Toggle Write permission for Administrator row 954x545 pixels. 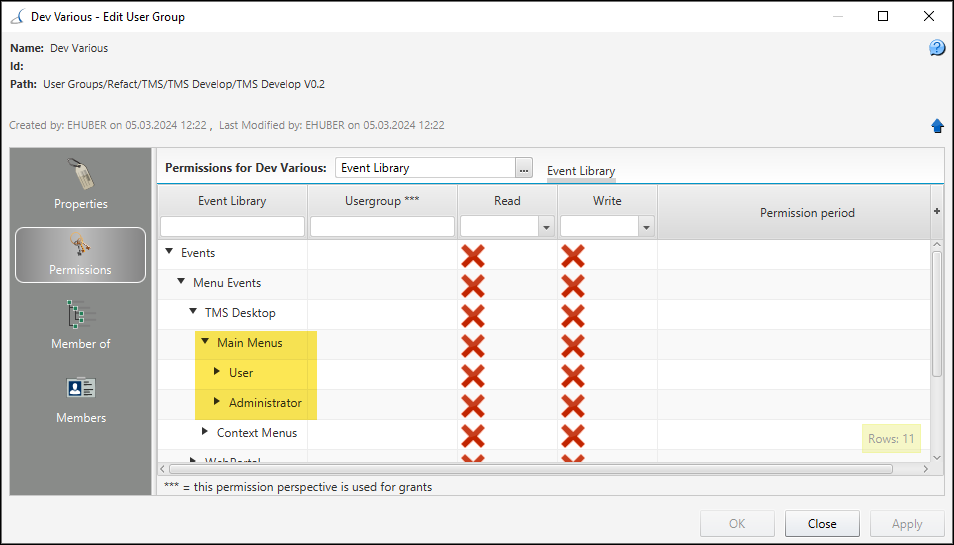pyautogui.click(x=573, y=406)
